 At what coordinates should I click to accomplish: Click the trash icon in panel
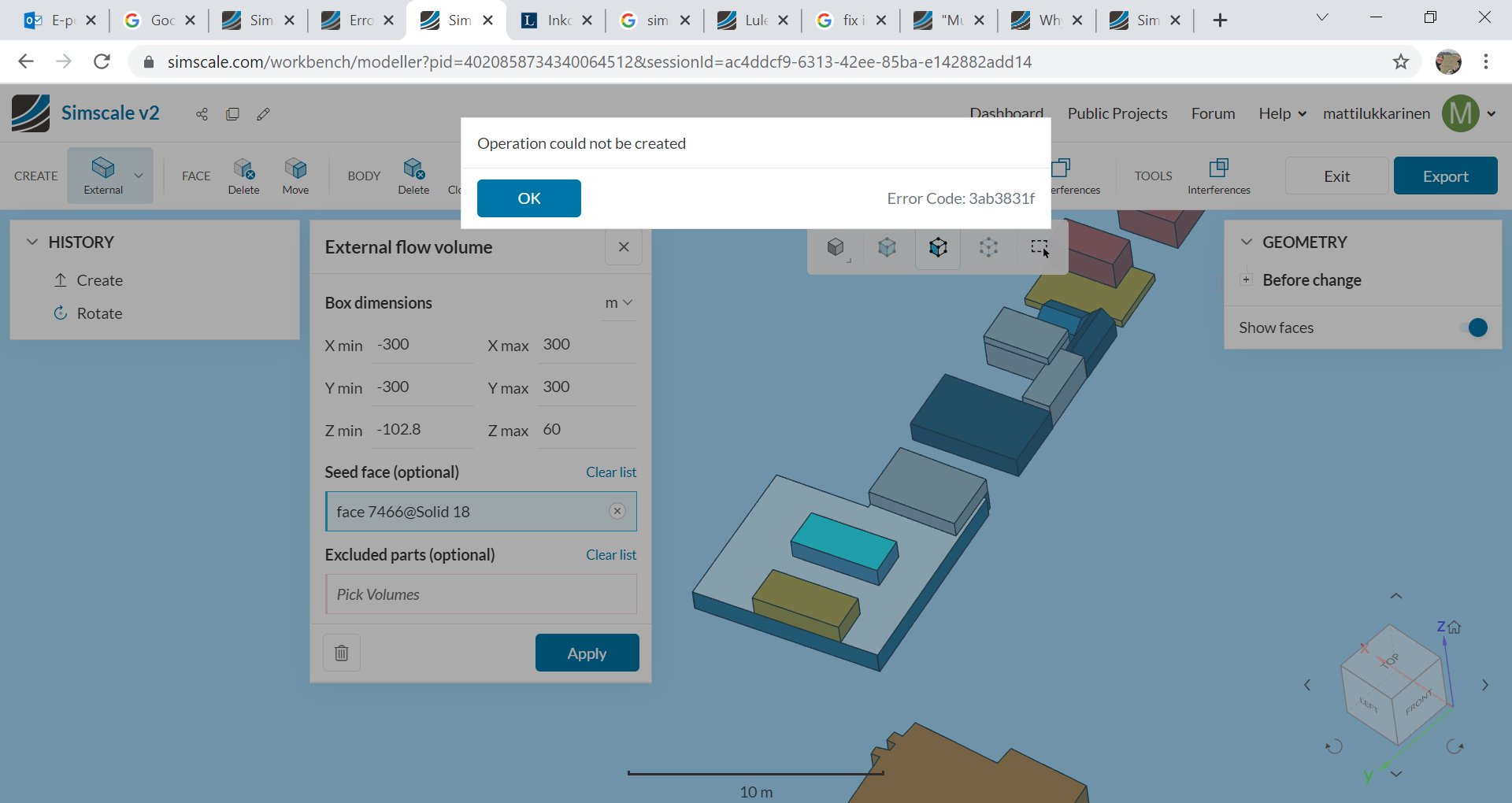(342, 653)
